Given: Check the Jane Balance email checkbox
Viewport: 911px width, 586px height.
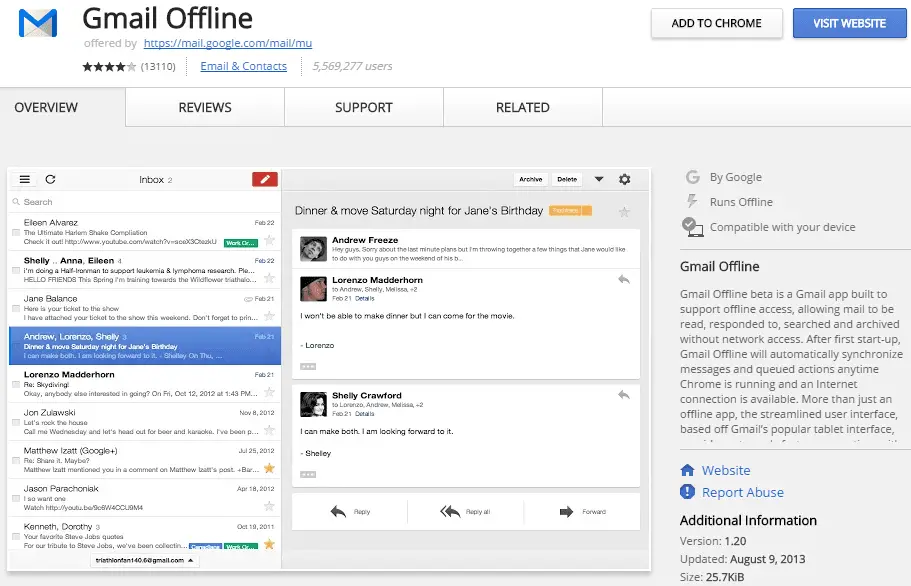Looking at the screenshot, I should pyautogui.click(x=16, y=308).
